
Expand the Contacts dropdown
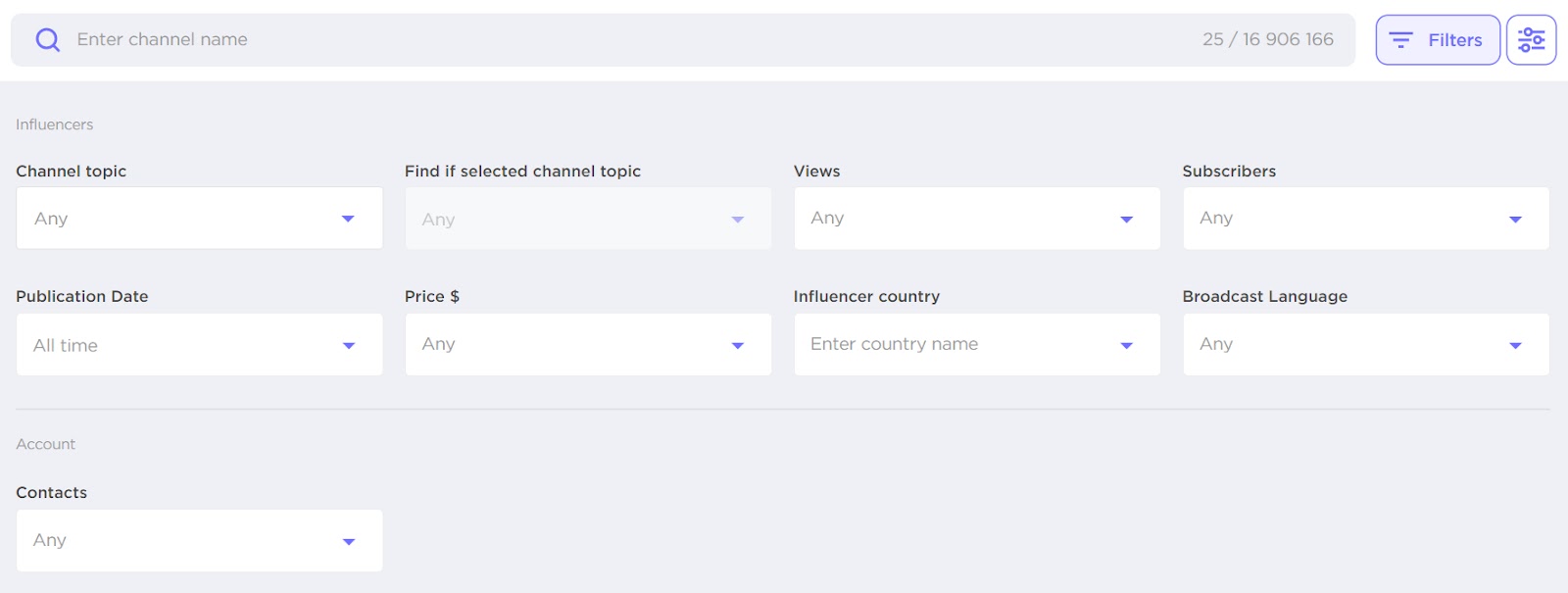click(200, 540)
